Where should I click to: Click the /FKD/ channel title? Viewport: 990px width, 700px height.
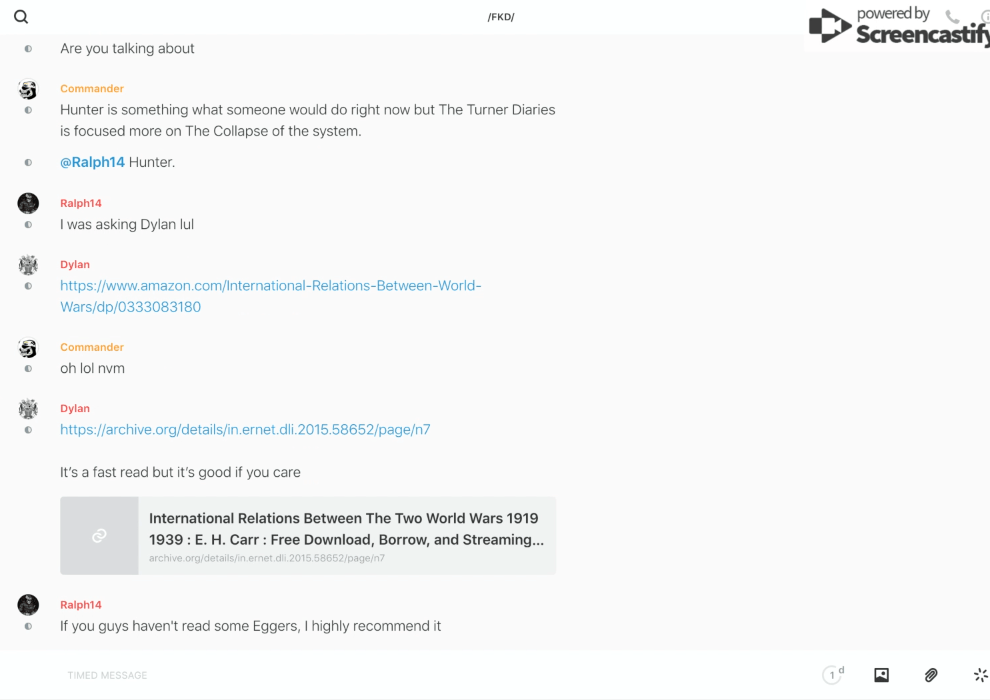click(501, 17)
